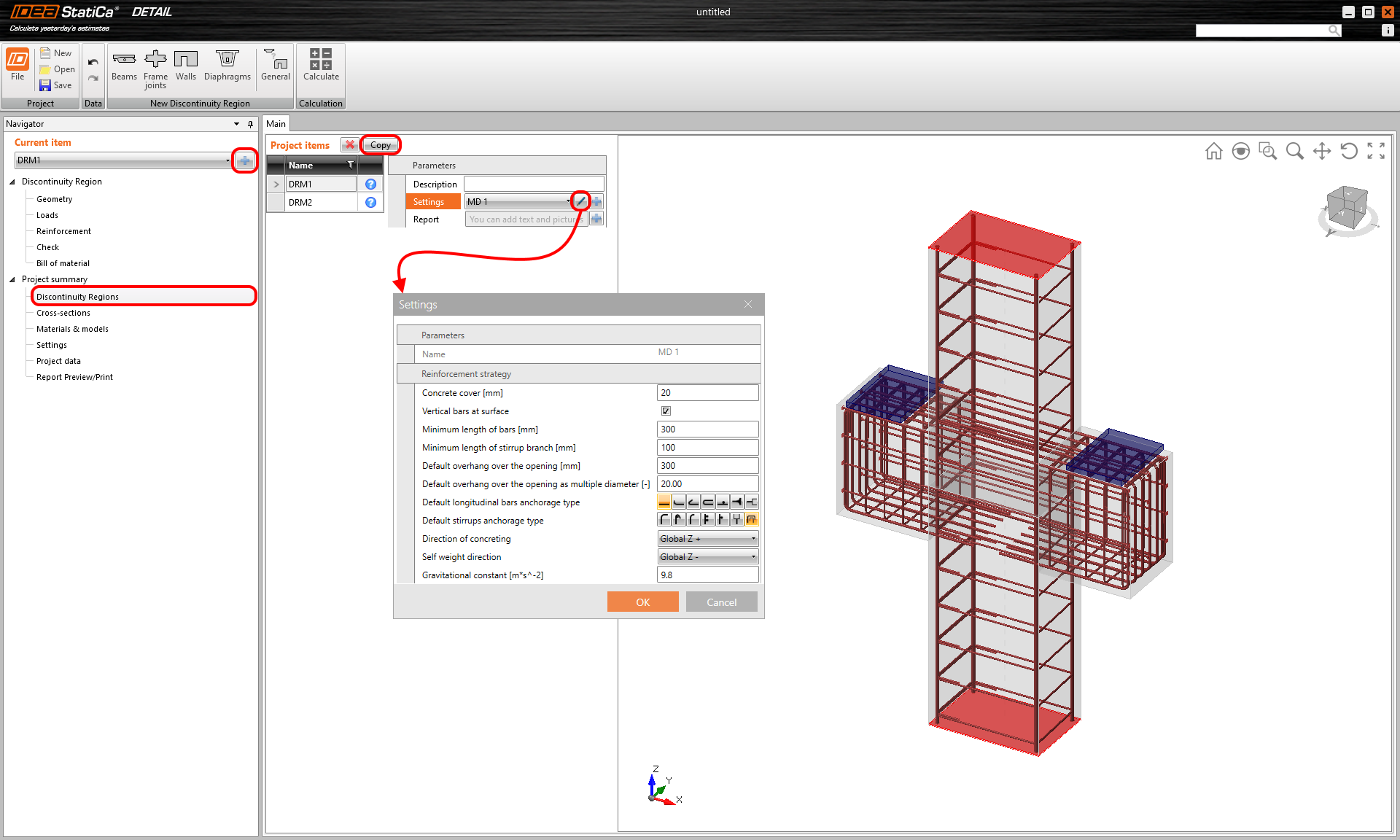Select the Diaphragms tool

(227, 68)
